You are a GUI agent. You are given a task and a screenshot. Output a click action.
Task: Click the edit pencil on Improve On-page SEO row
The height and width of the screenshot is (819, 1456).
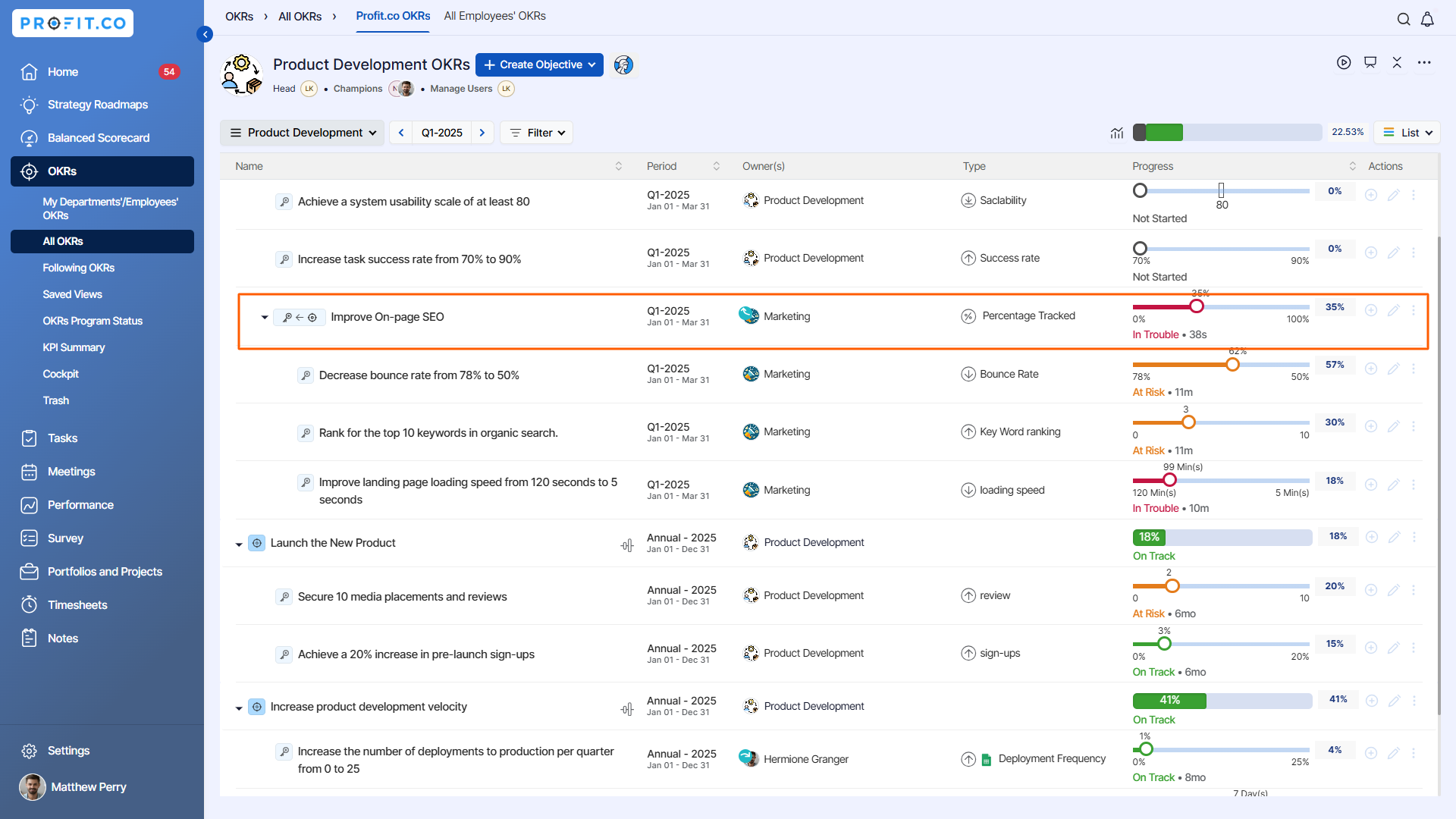[x=1393, y=310]
